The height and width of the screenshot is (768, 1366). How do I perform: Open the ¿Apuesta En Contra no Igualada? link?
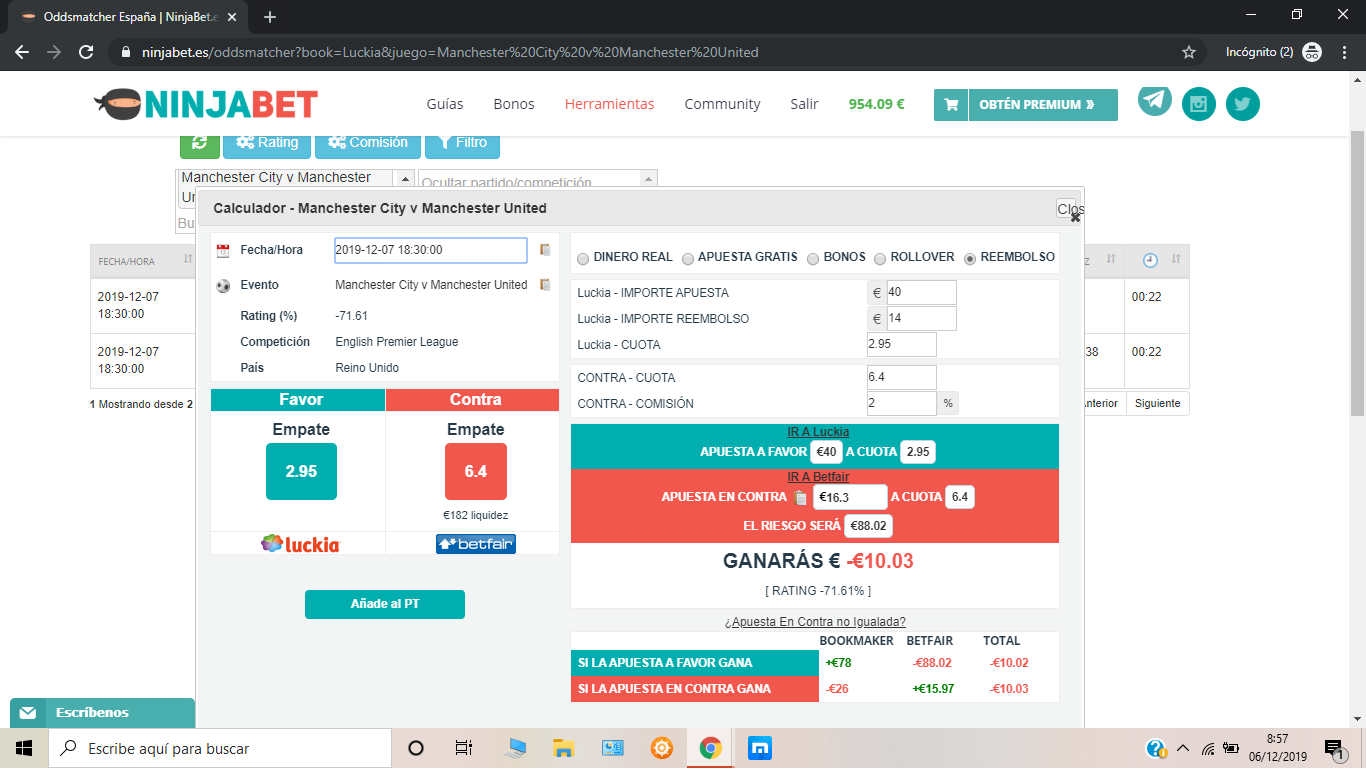(x=815, y=622)
